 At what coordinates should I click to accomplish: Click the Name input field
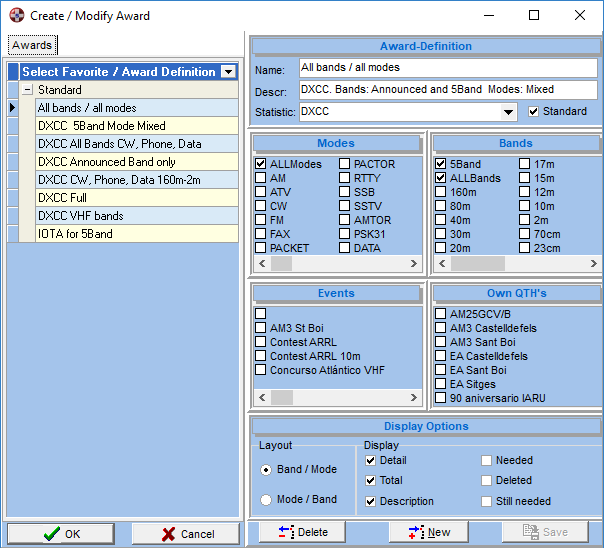point(448,68)
